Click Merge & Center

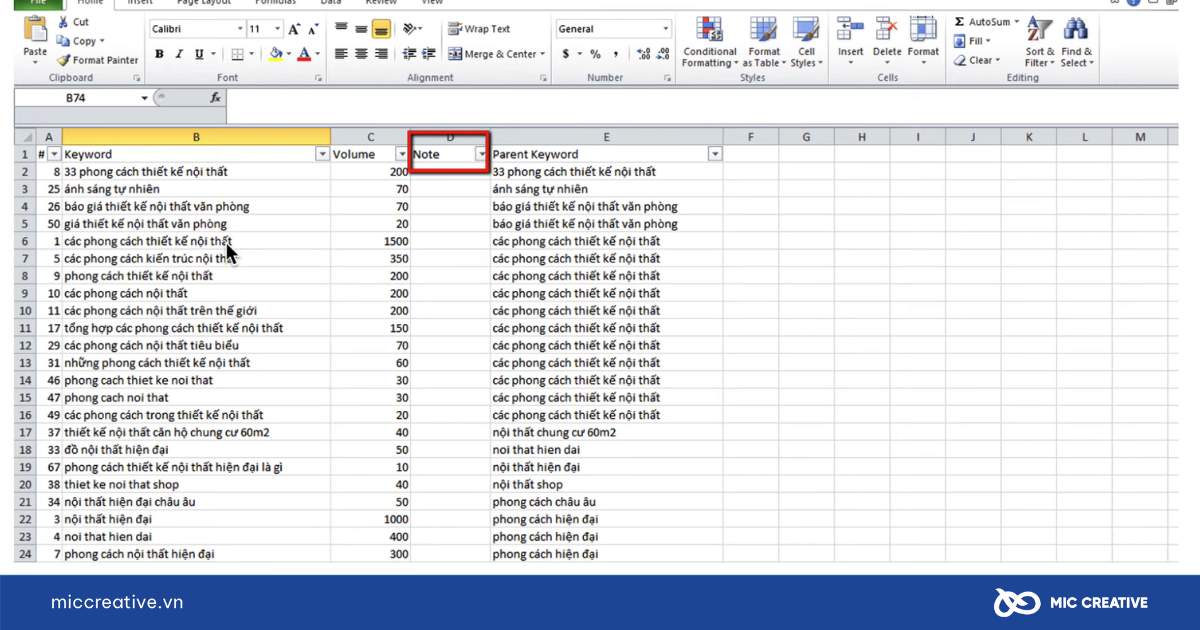(492, 54)
